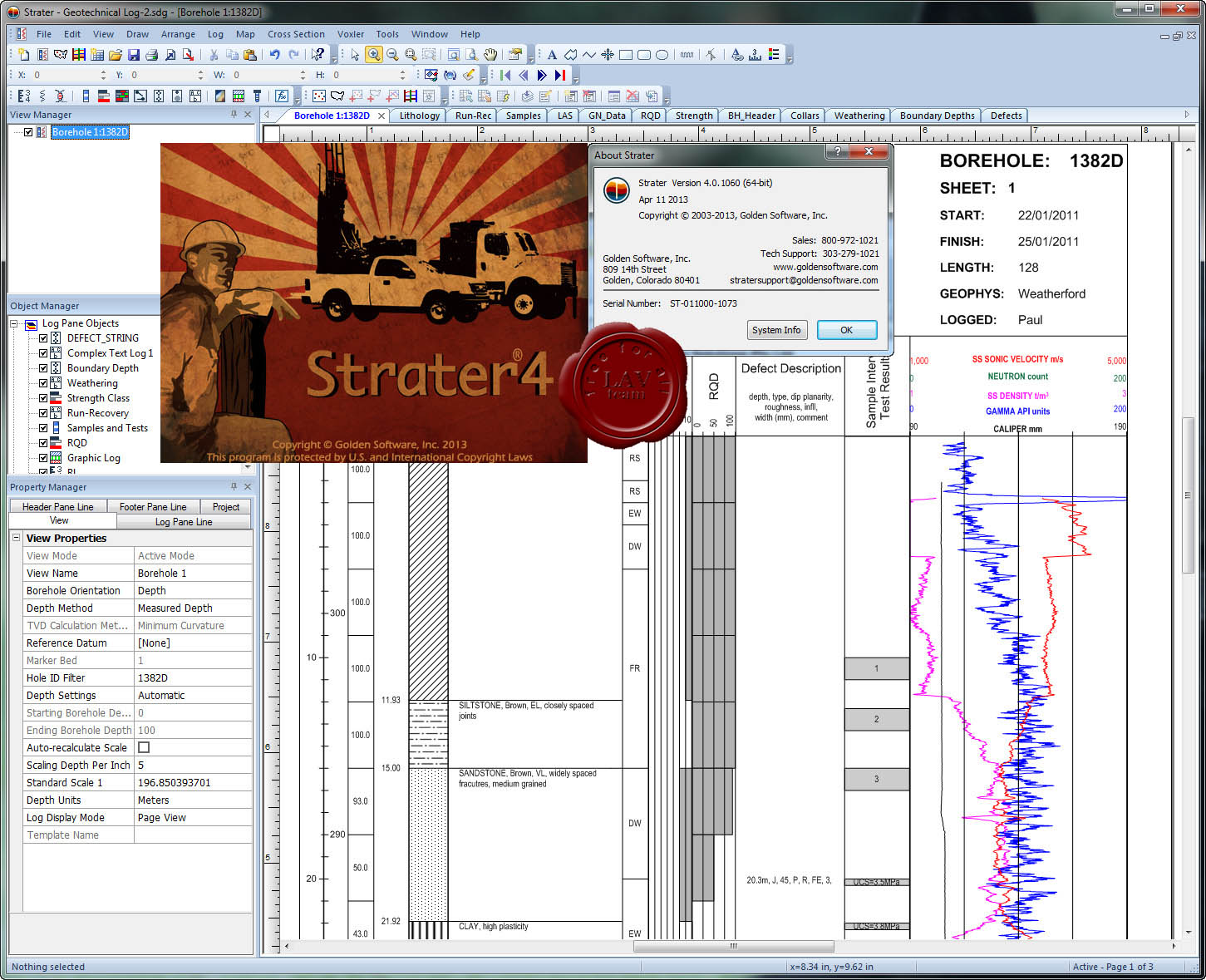
Task: Select the Text 'A' drawing tool
Action: pyautogui.click(x=552, y=55)
